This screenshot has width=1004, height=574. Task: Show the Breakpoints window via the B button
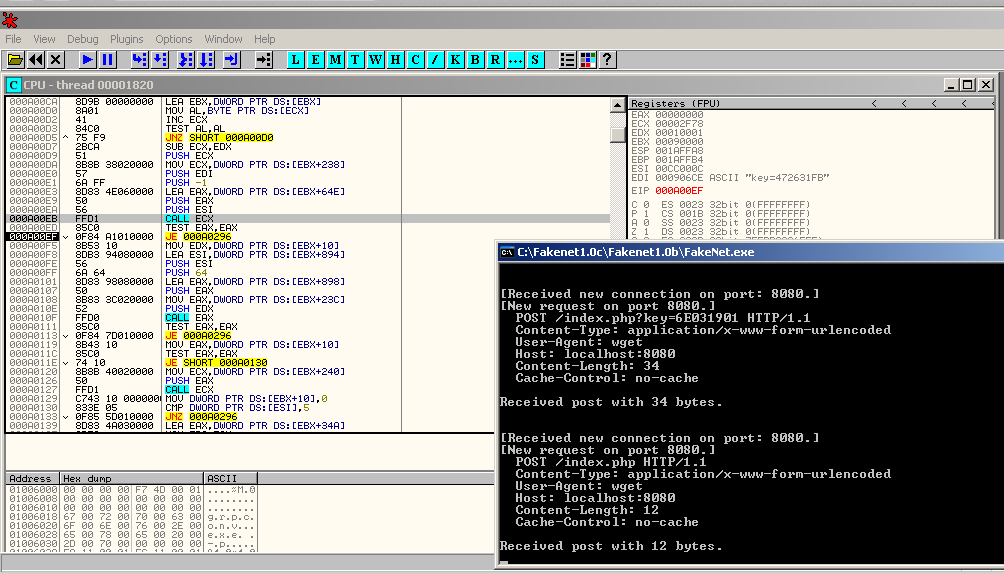[475, 60]
